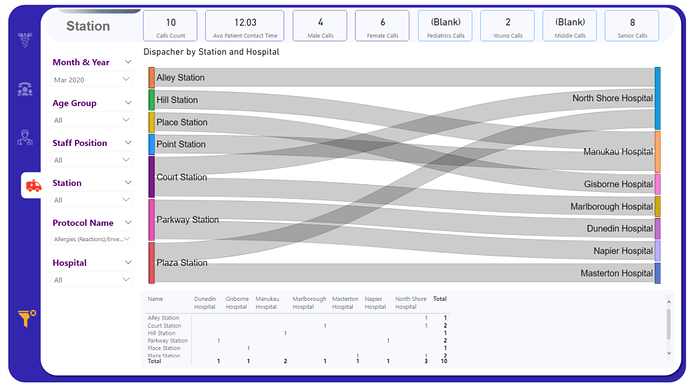Screen dimensions: 690x387
Task: Open the staff doctor page icon
Action: 25,137
